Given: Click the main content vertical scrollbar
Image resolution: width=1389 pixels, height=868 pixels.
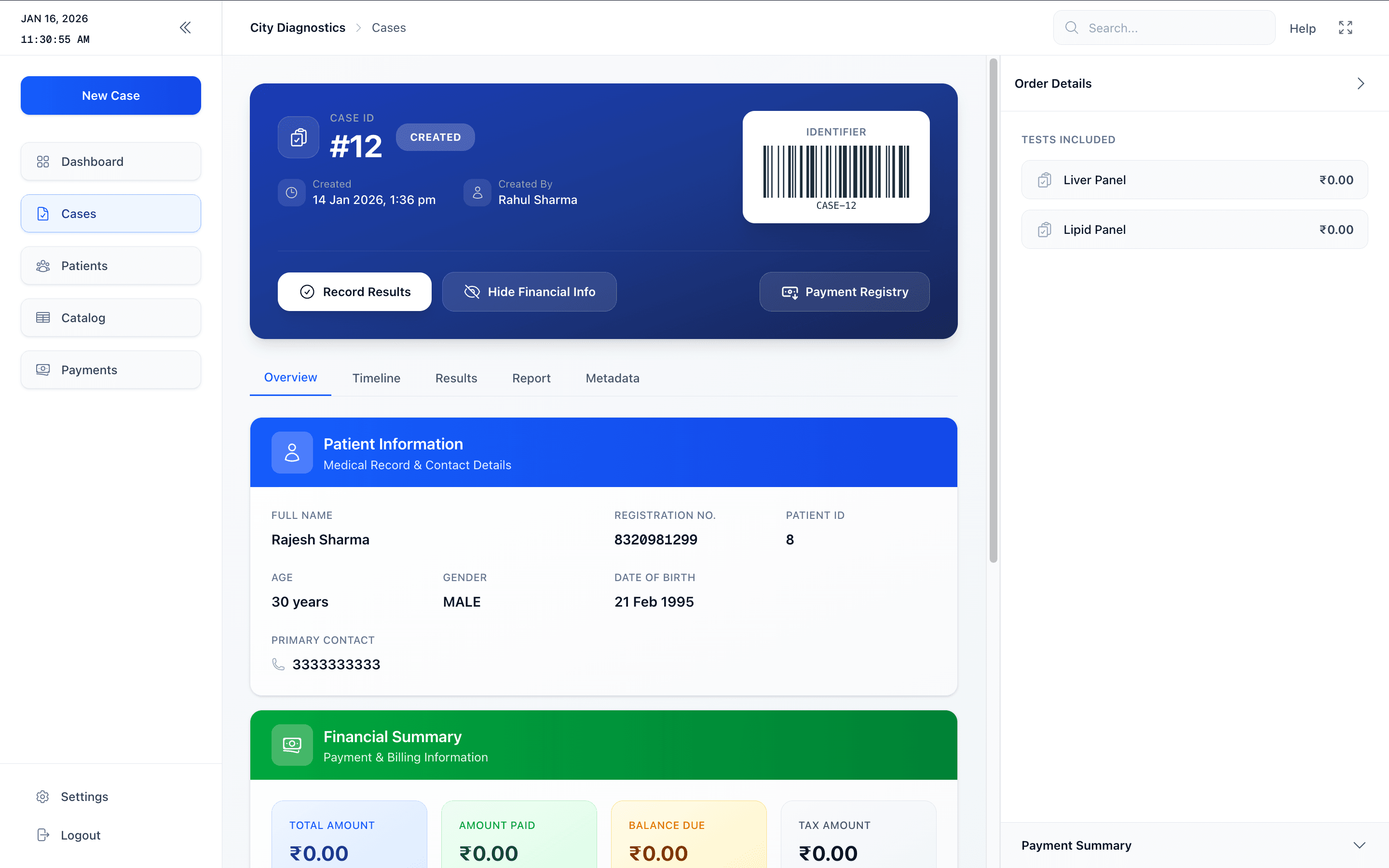Looking at the screenshot, I should pos(993,310).
